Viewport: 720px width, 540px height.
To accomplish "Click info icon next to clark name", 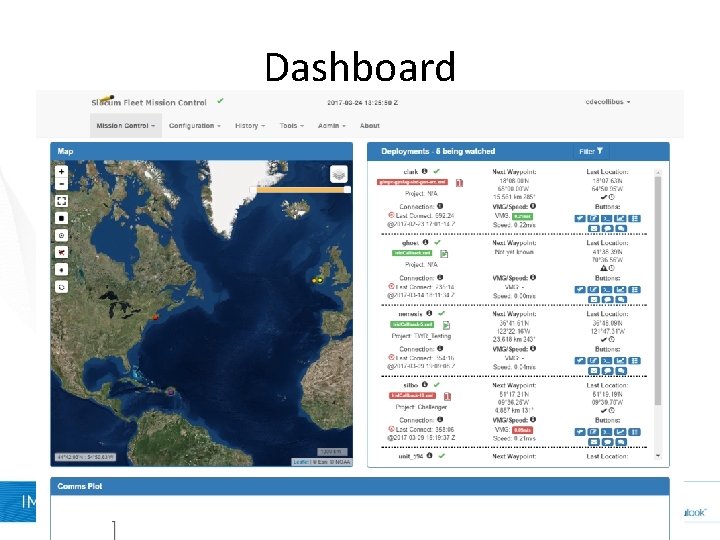I will click(425, 171).
